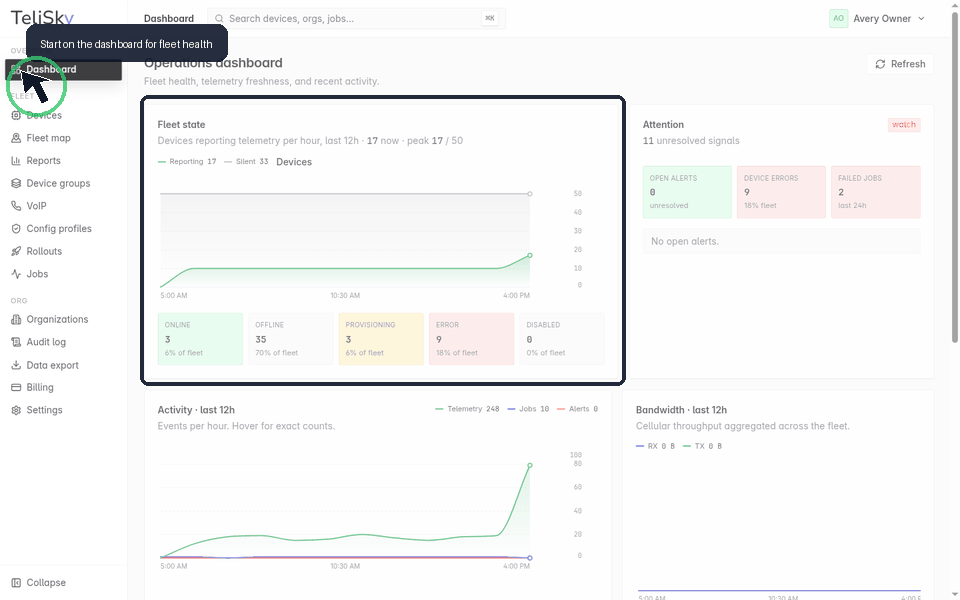Go to Devices in the sidebar
960x600 pixels.
(x=64, y=115)
